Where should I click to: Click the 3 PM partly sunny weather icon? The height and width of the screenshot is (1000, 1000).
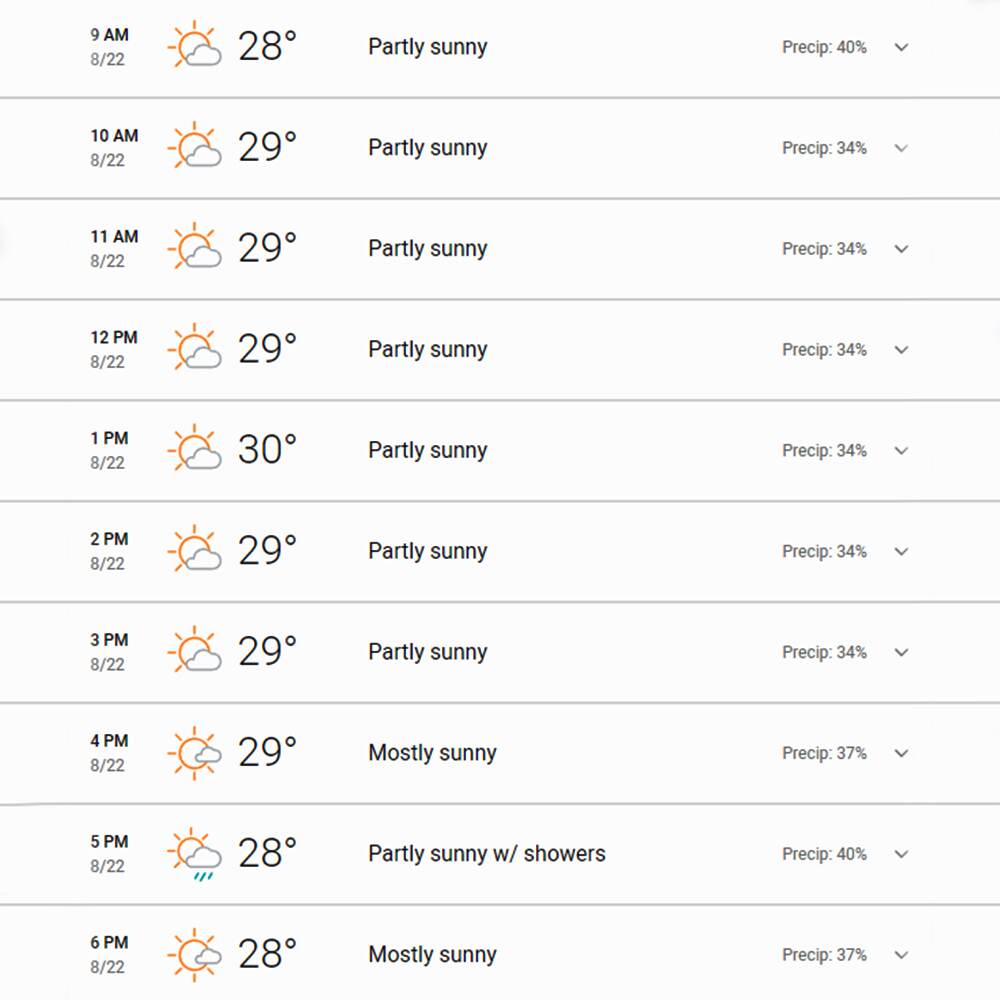click(x=195, y=649)
